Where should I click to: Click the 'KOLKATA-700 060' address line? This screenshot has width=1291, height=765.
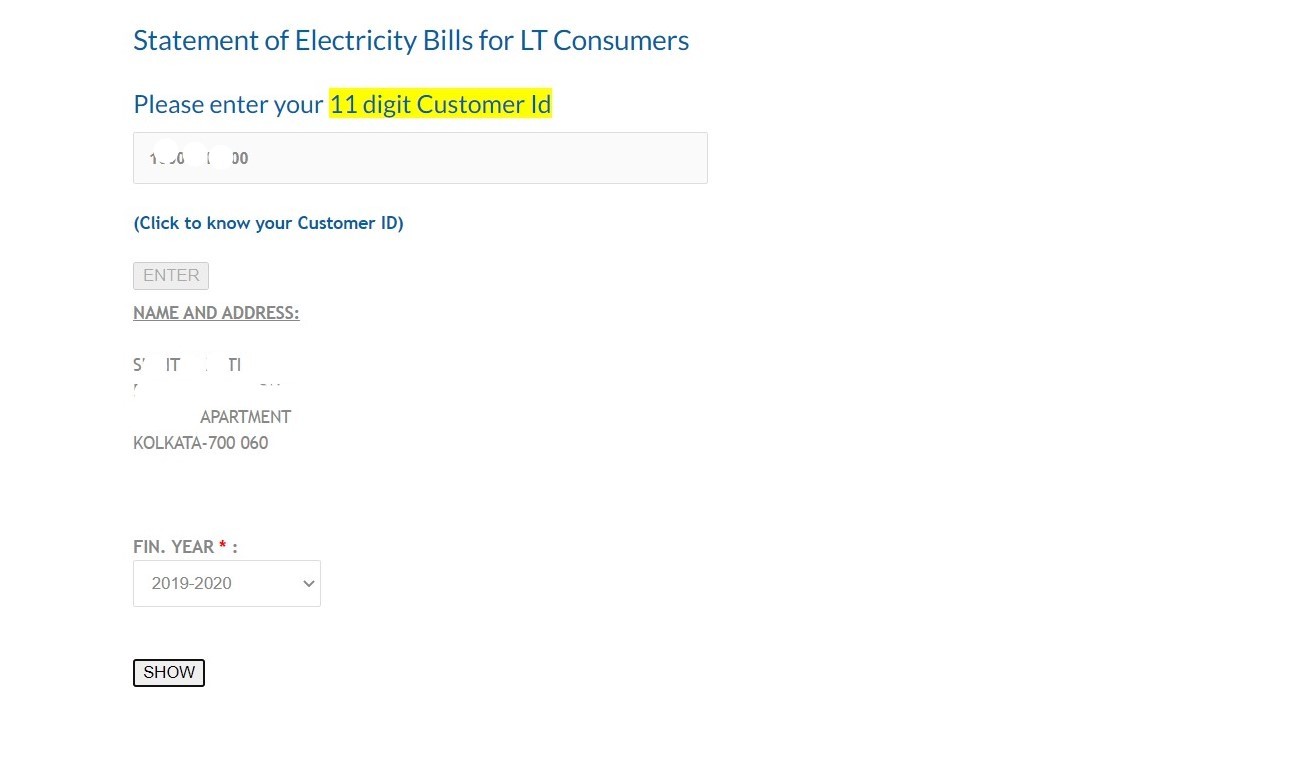(200, 443)
